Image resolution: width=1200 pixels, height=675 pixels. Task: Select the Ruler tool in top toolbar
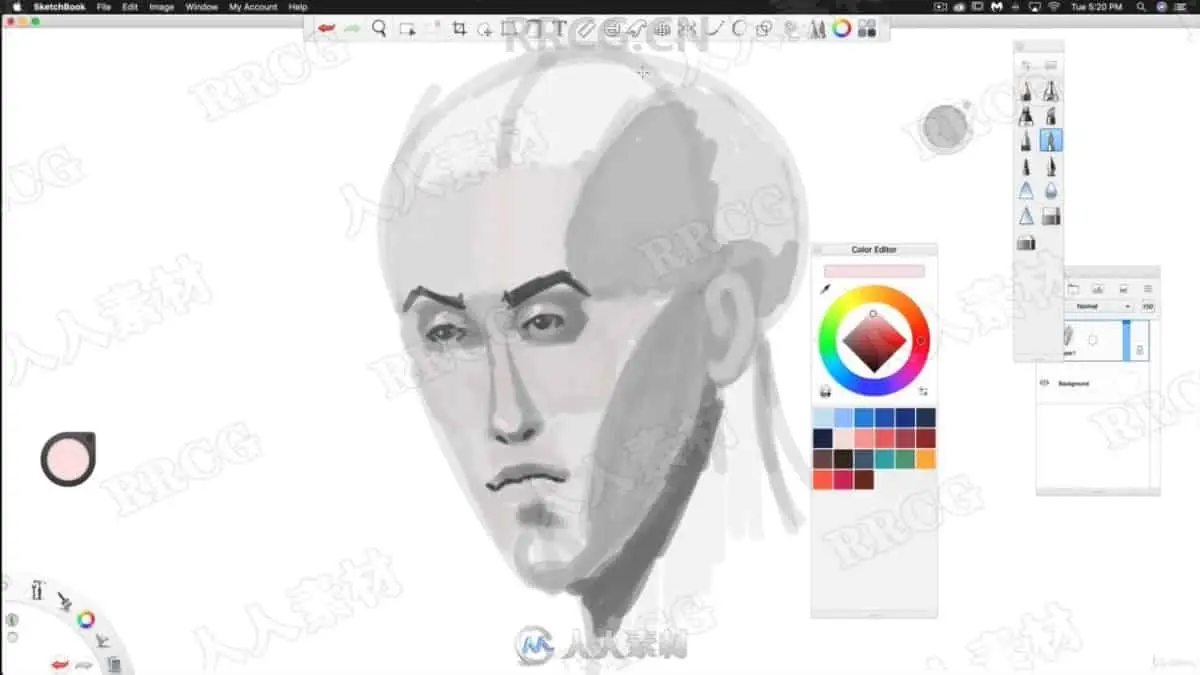(585, 29)
